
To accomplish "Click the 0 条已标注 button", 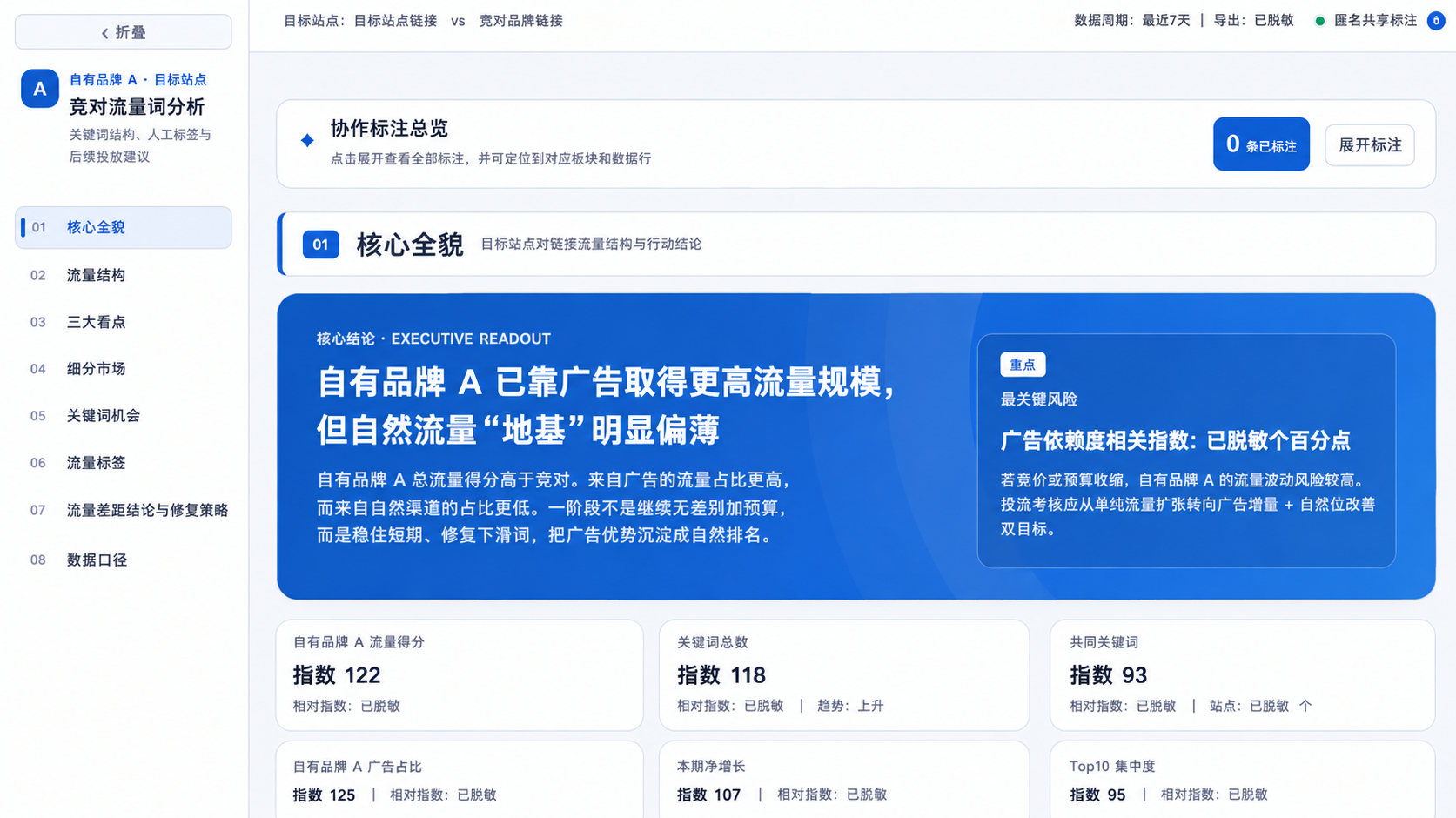I will pyautogui.click(x=1261, y=144).
